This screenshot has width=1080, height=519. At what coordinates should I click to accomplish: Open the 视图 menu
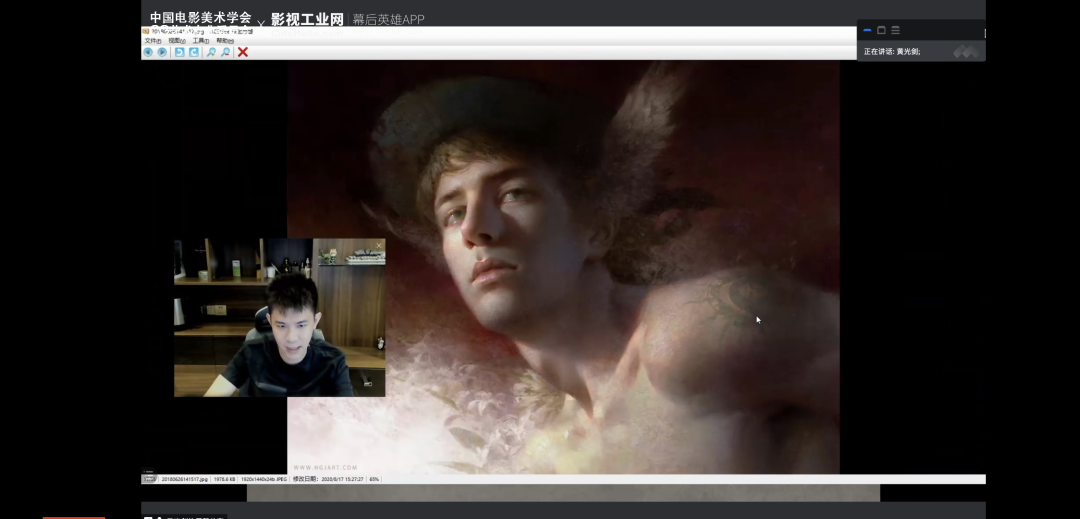click(176, 41)
